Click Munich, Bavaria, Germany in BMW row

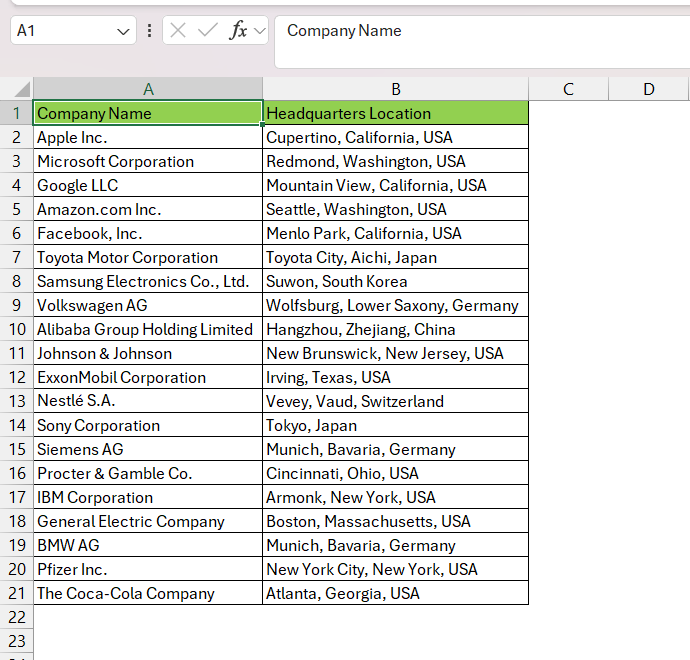(396, 545)
